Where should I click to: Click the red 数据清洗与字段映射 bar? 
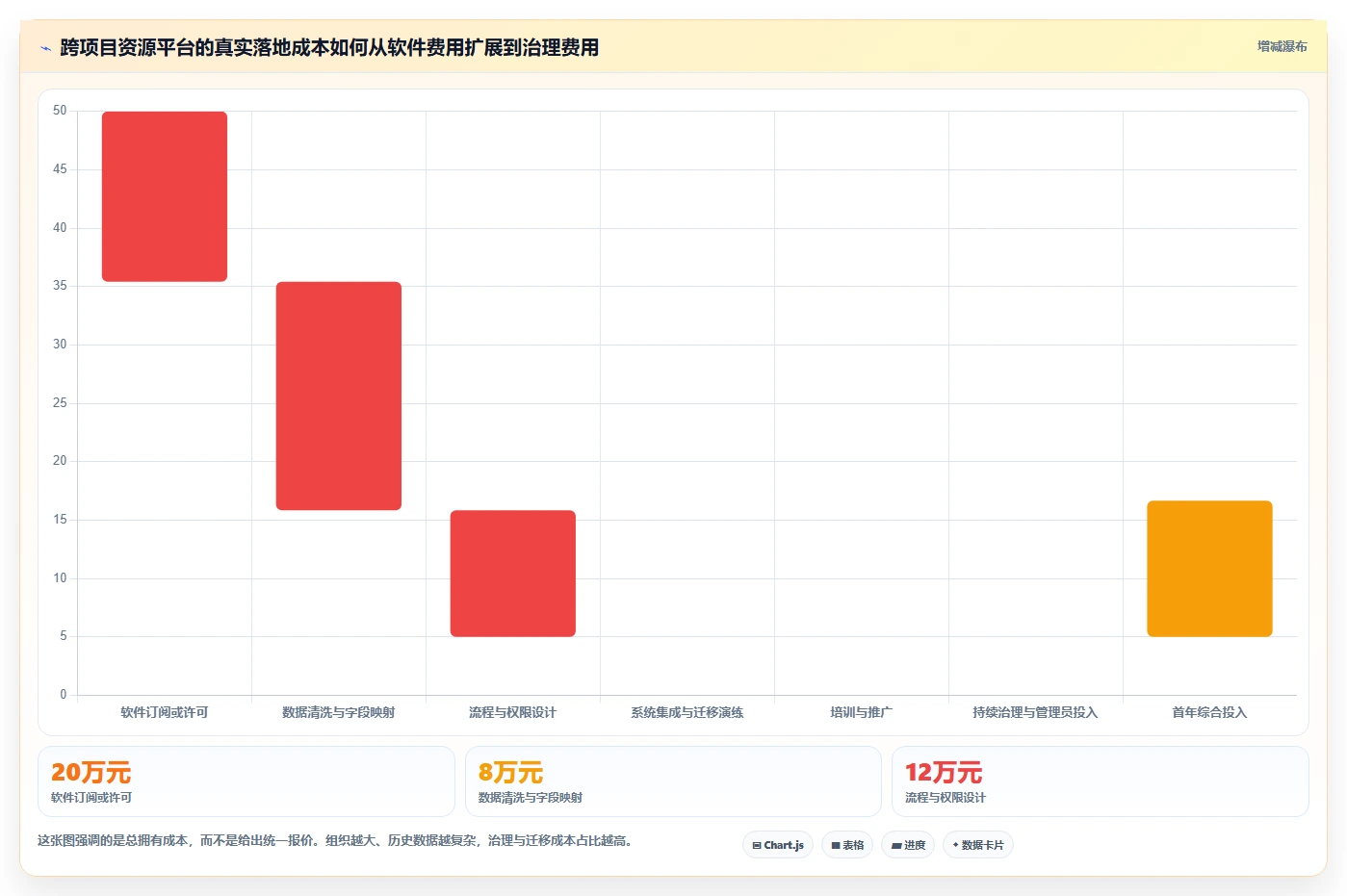[x=339, y=396]
